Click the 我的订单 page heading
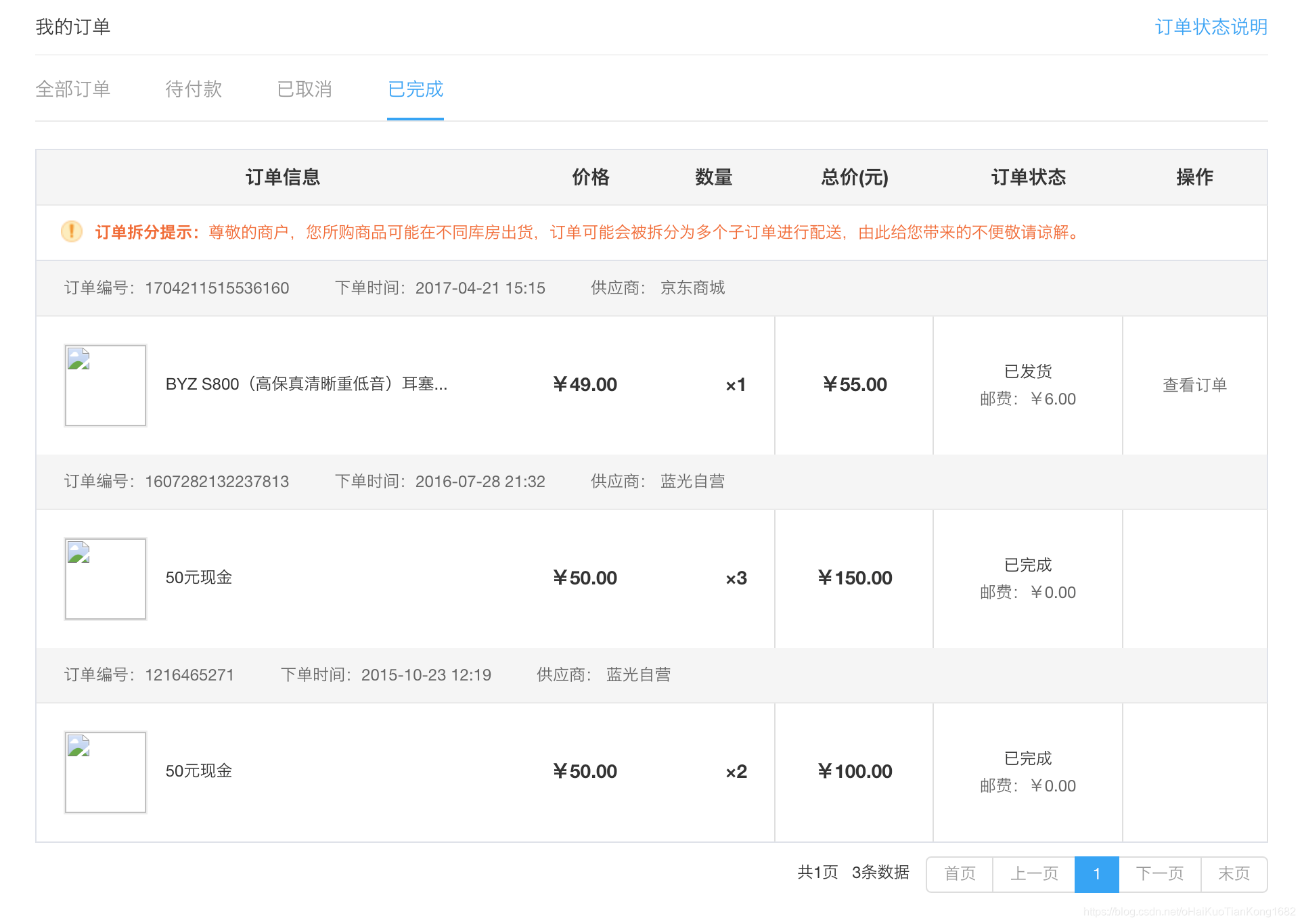The height and width of the screenshot is (924, 1302). [x=72, y=27]
